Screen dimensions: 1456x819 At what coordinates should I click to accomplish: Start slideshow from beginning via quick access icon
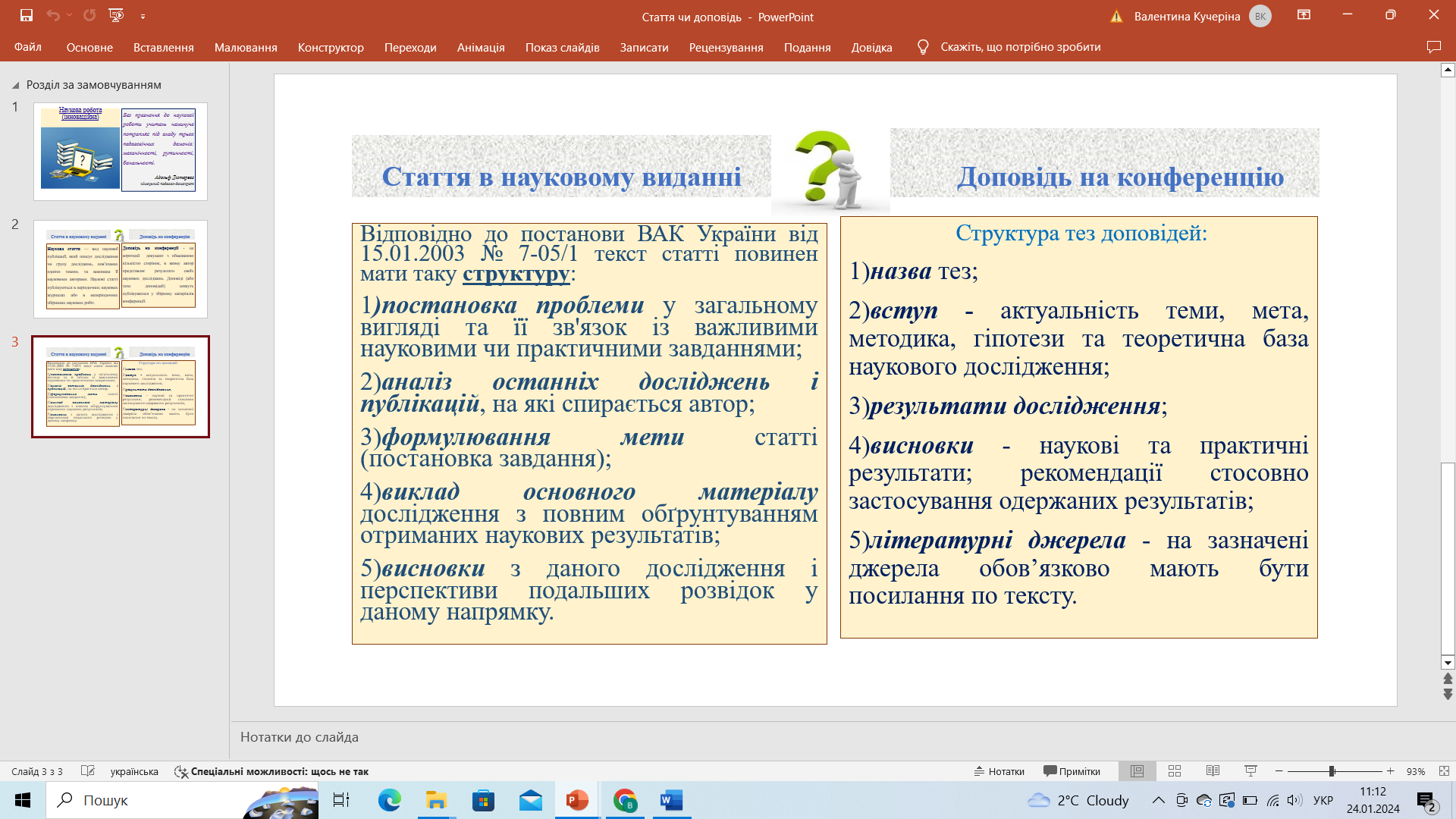116,15
